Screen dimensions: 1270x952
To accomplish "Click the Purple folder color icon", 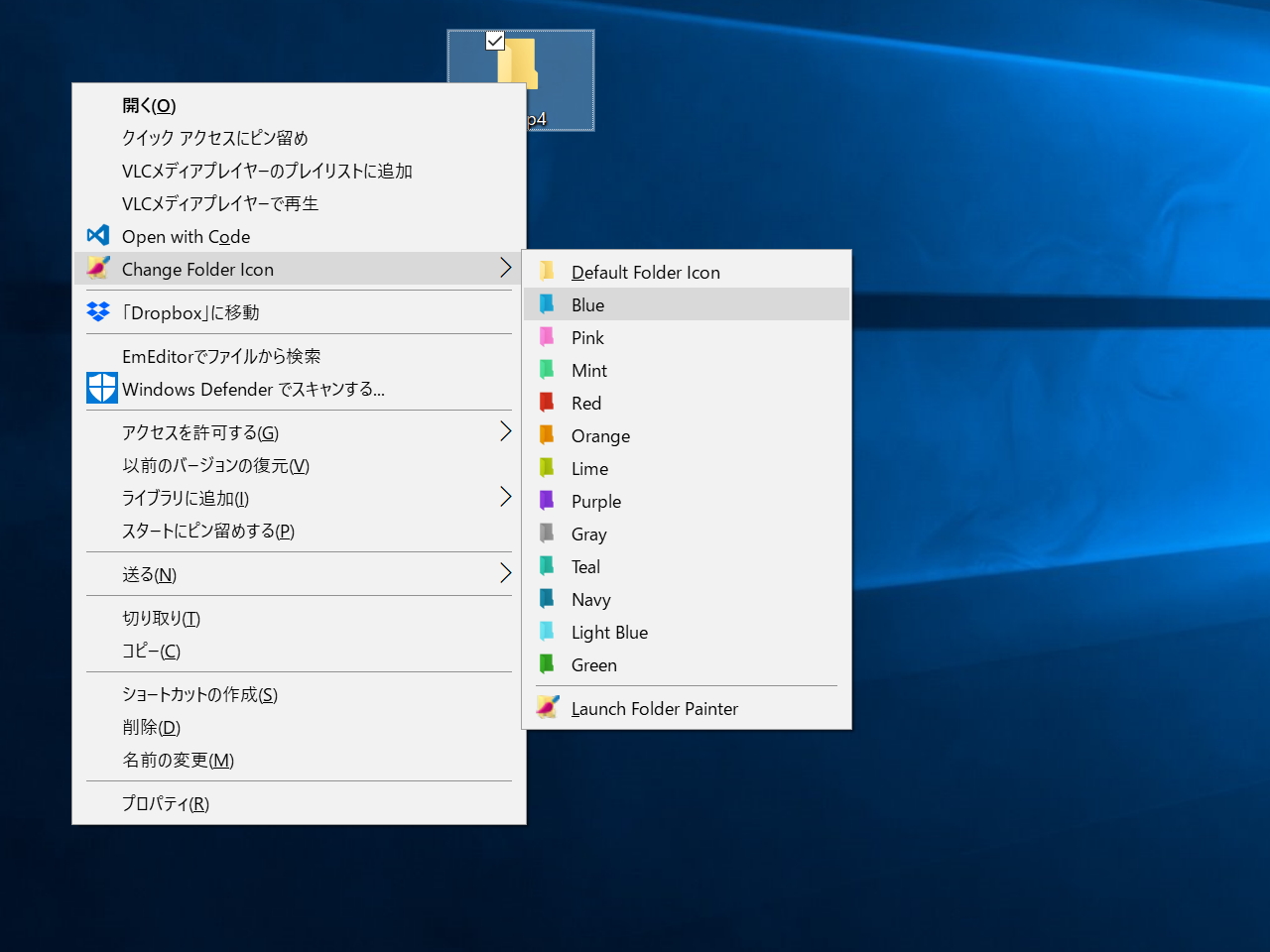I will [x=547, y=500].
